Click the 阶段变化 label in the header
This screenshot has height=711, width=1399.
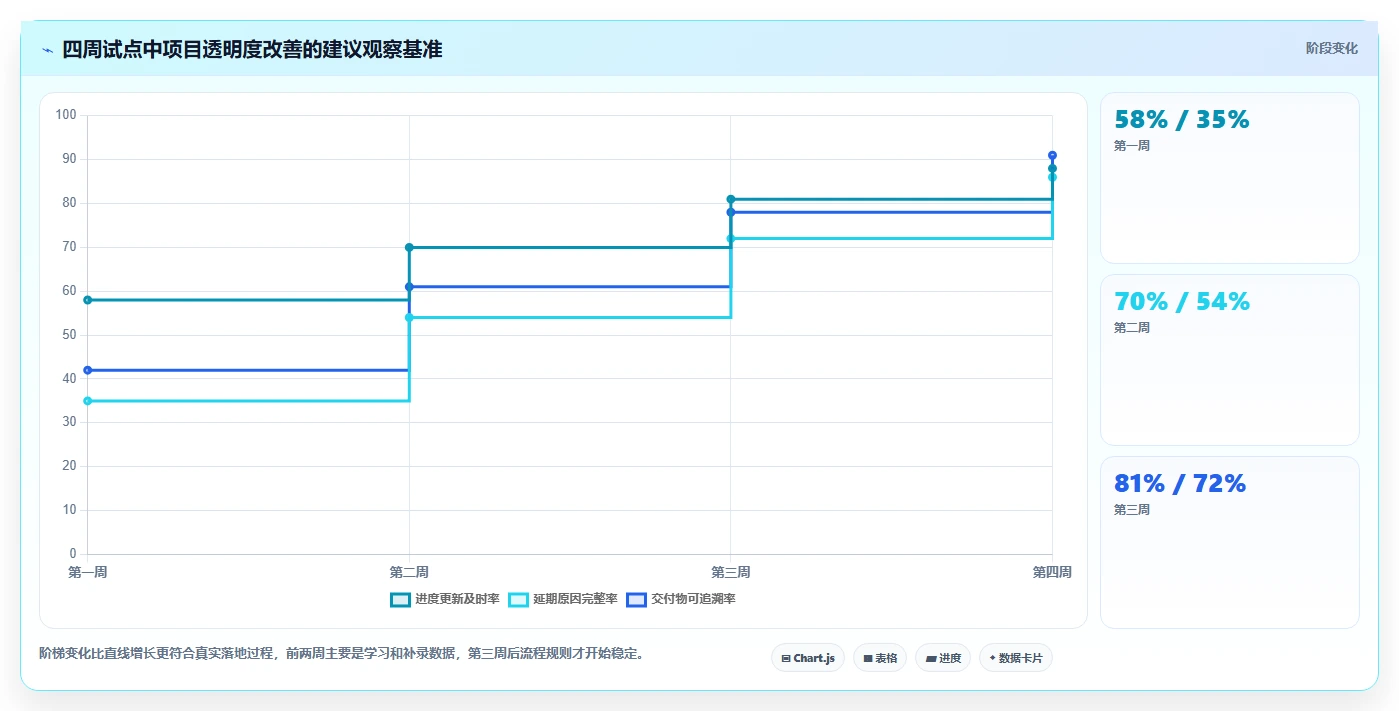1332,48
